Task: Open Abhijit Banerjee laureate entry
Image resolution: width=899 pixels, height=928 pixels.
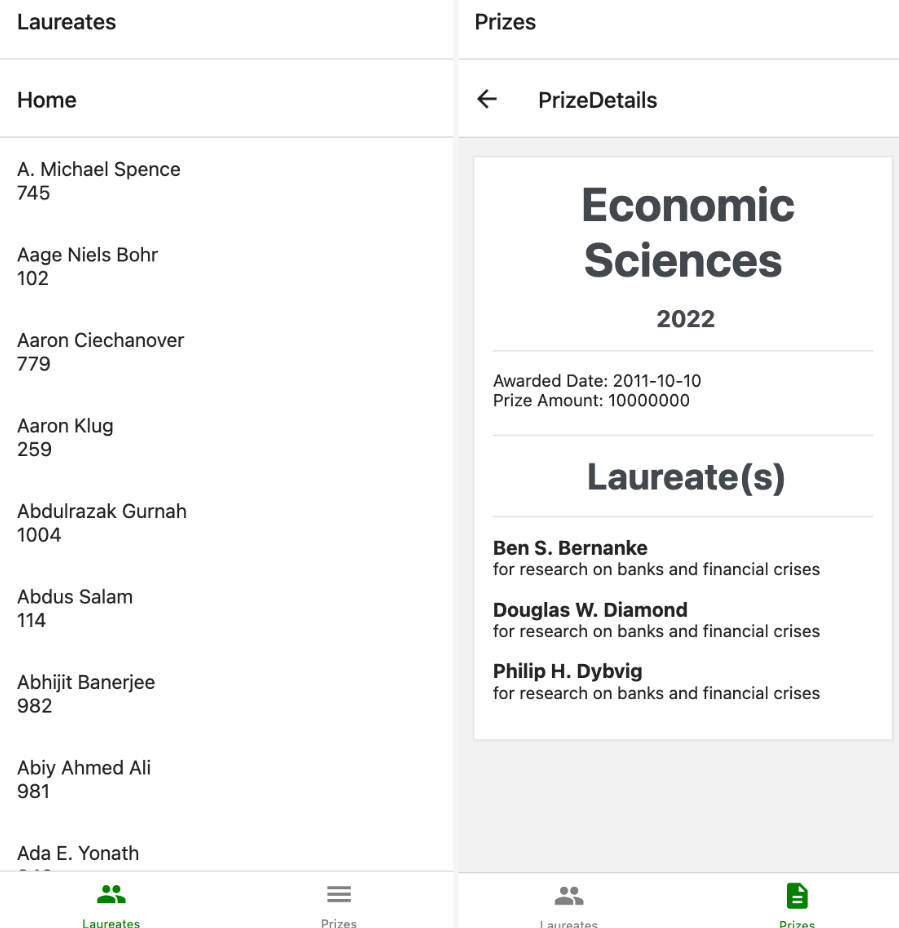Action: (86, 693)
